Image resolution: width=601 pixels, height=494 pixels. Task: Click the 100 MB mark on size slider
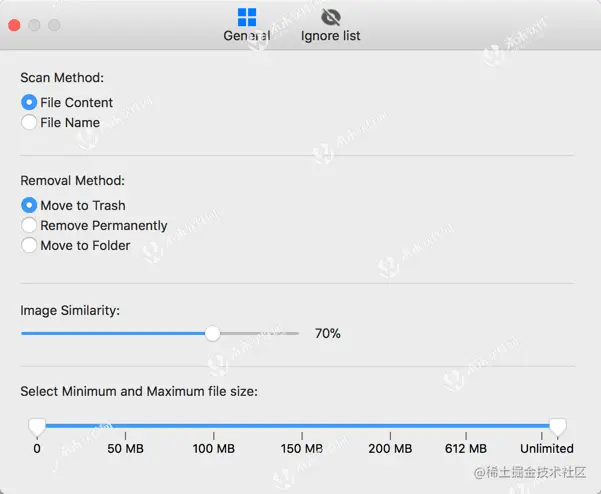(213, 433)
